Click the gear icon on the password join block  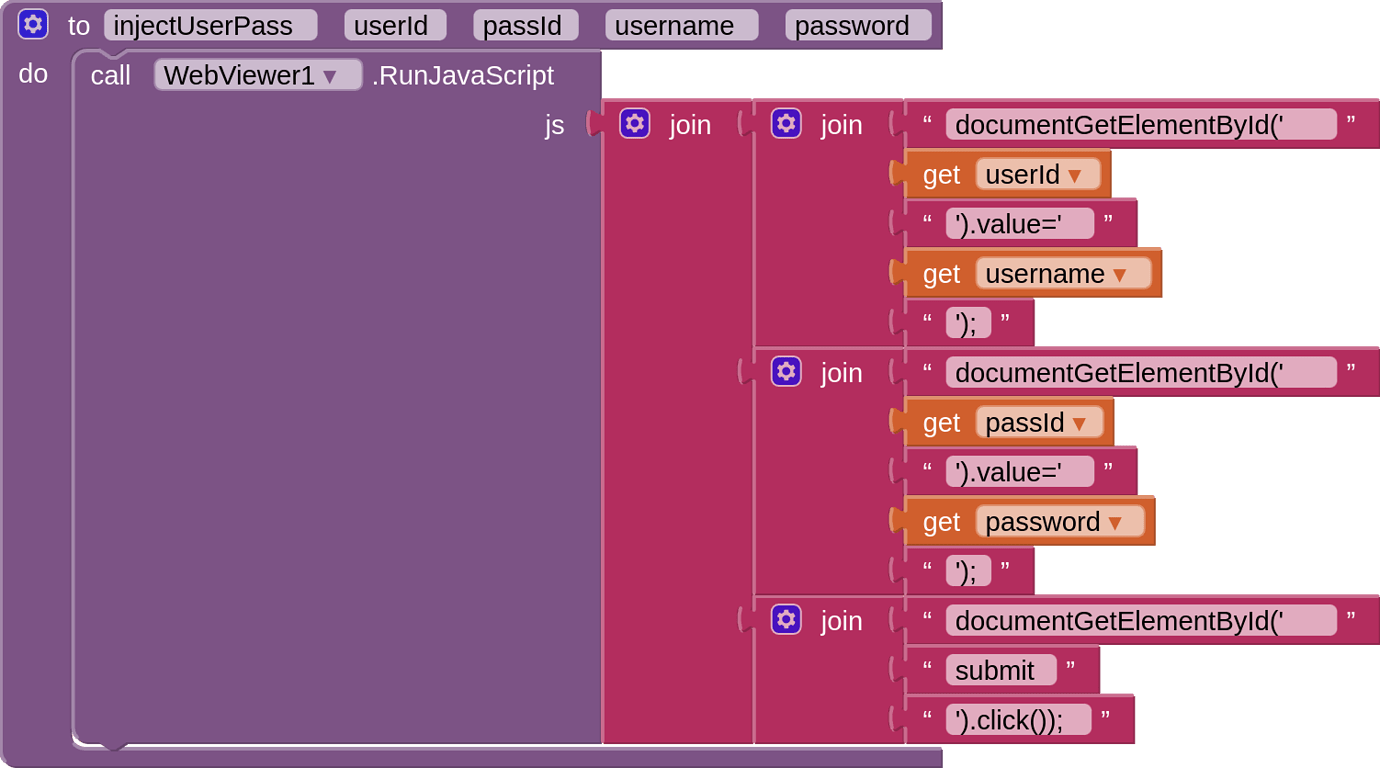(786, 371)
